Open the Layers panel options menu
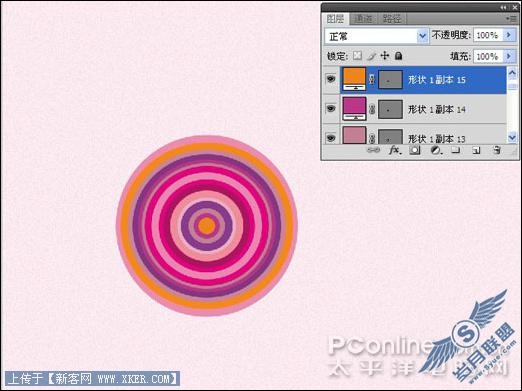522x391 pixels. pos(511,19)
